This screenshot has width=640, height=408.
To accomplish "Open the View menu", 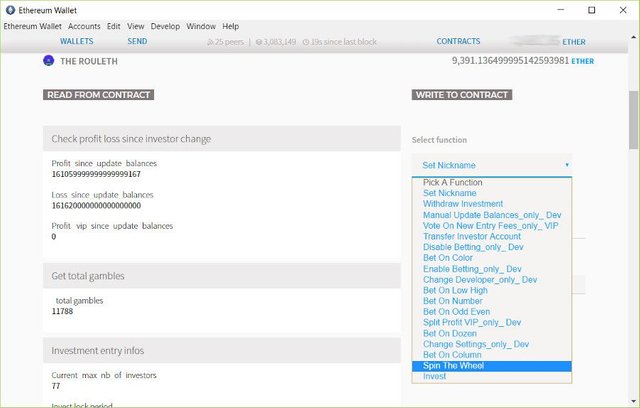I will click(136, 26).
